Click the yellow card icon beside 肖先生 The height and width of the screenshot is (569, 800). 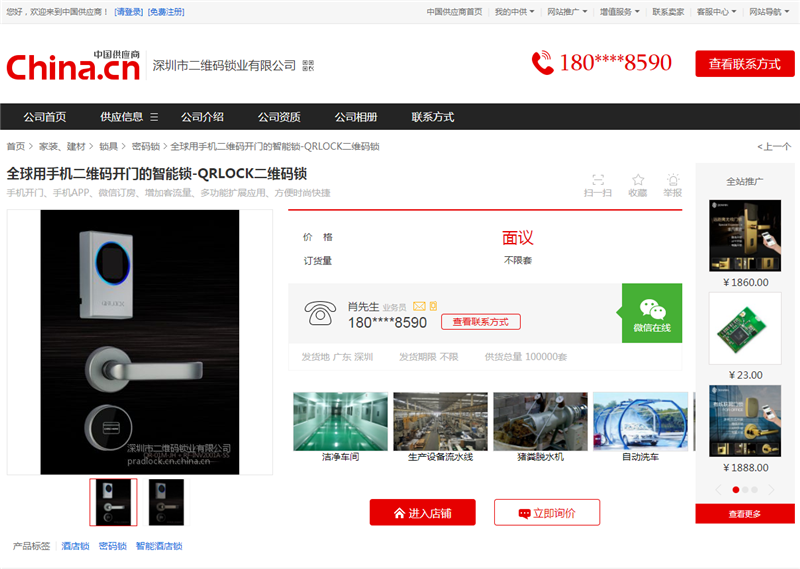point(433,306)
